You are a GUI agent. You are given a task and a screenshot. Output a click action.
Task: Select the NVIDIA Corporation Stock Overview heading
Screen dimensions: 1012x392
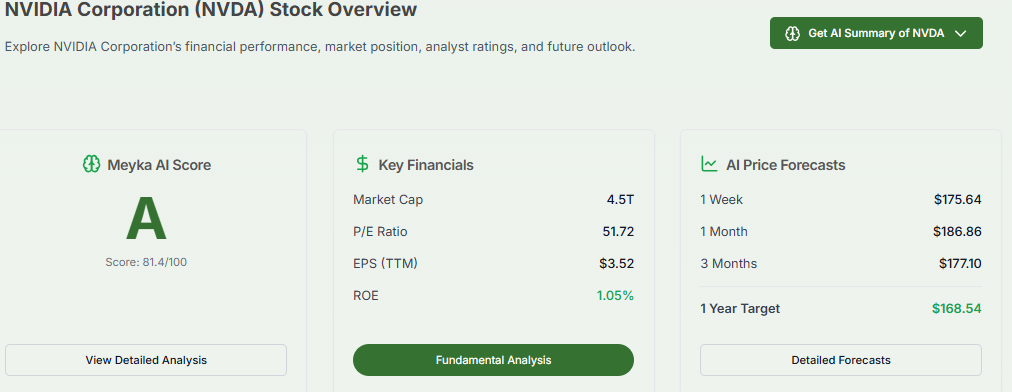click(x=211, y=10)
